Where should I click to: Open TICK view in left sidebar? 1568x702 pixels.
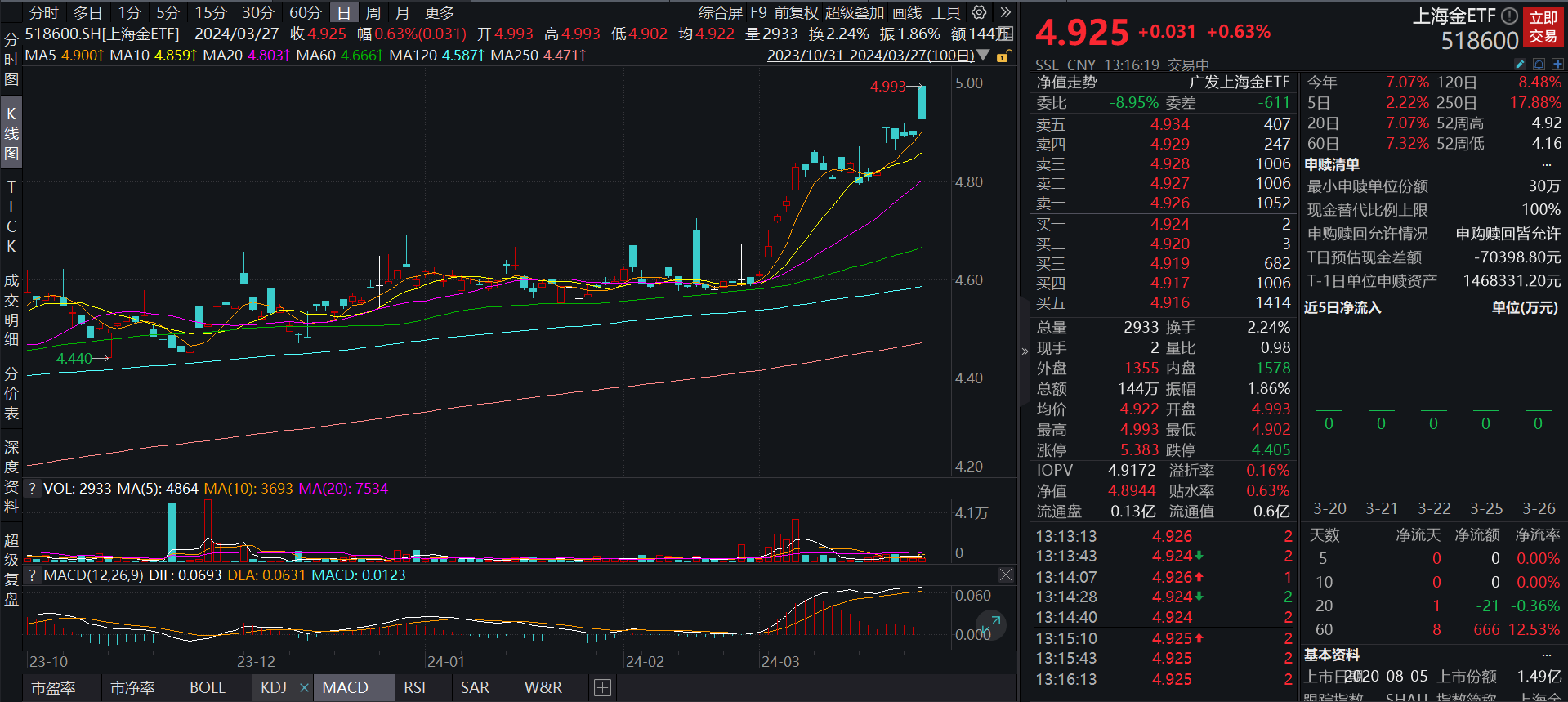[x=11, y=217]
